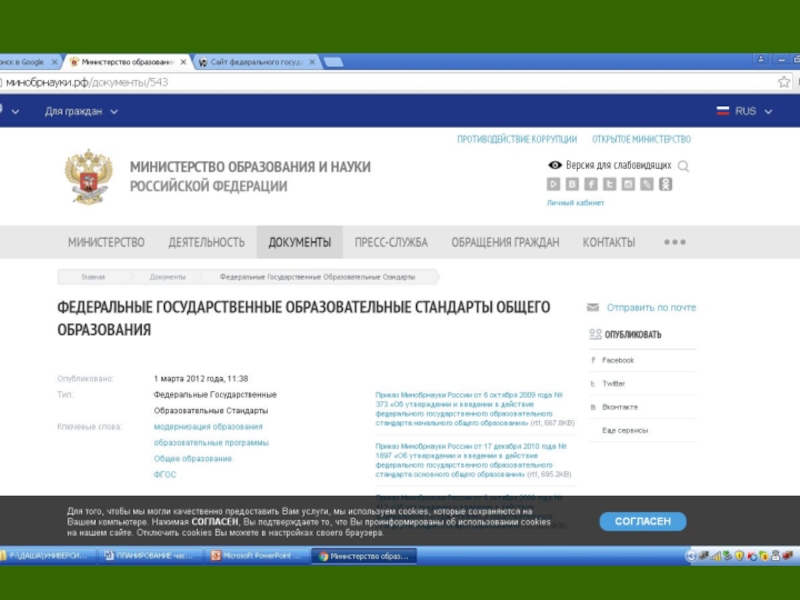This screenshot has height=600, width=800.
Task: Open the YouTube icon in header
Action: point(553,184)
